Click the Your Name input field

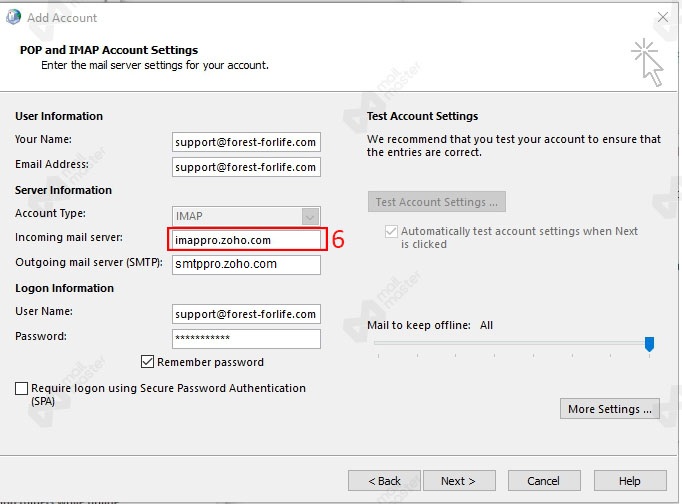245,142
